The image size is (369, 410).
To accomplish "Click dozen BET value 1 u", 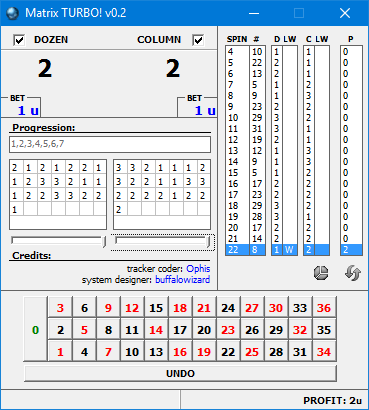I will click(28, 110).
